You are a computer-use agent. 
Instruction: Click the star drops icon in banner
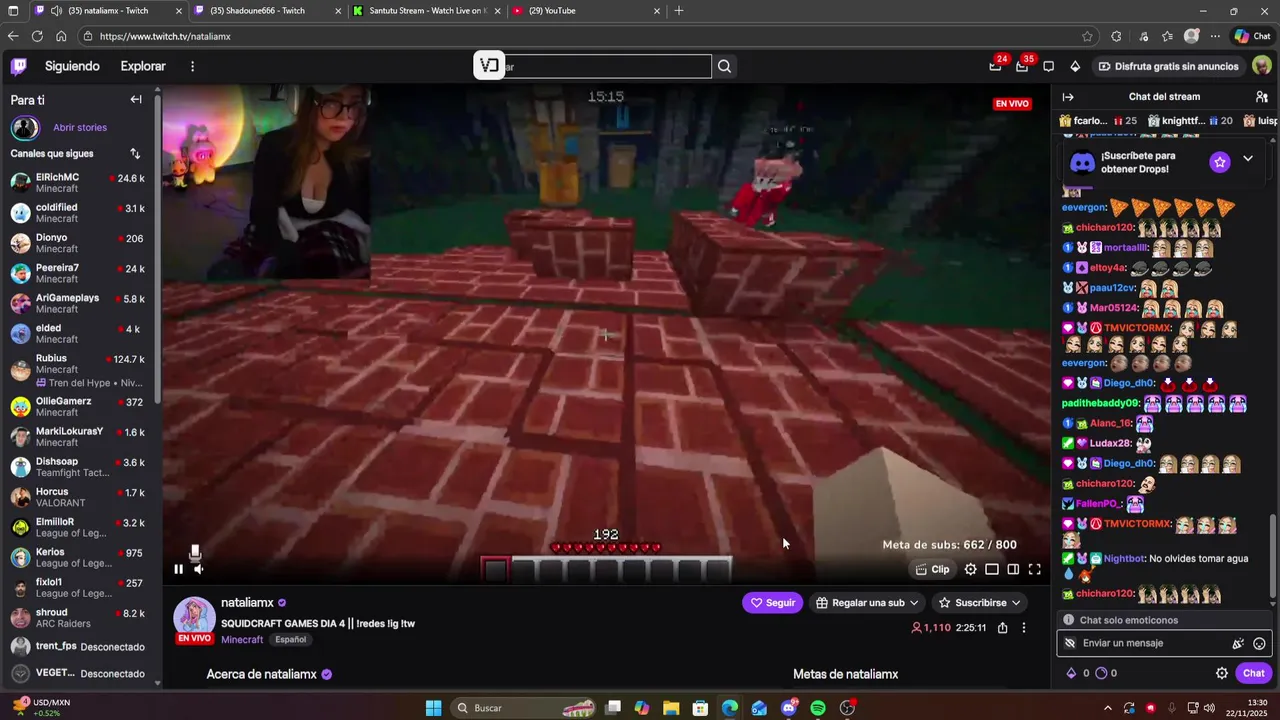[1219, 162]
